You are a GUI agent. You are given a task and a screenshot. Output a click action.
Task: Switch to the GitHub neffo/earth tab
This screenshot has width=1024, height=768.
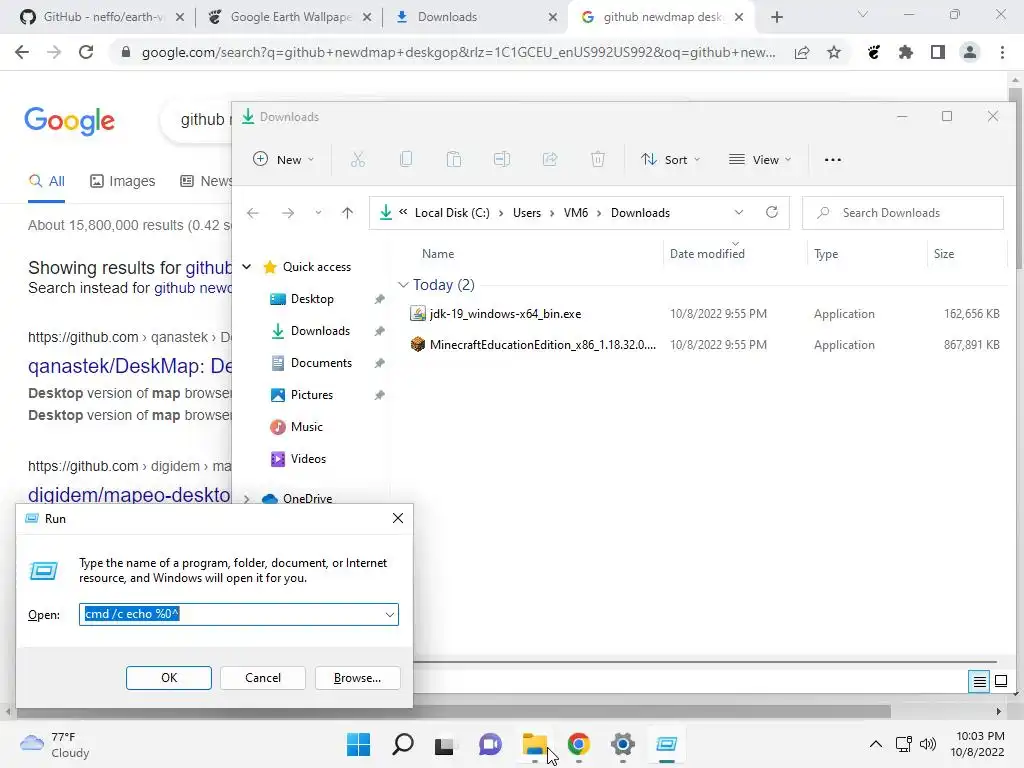tap(102, 17)
